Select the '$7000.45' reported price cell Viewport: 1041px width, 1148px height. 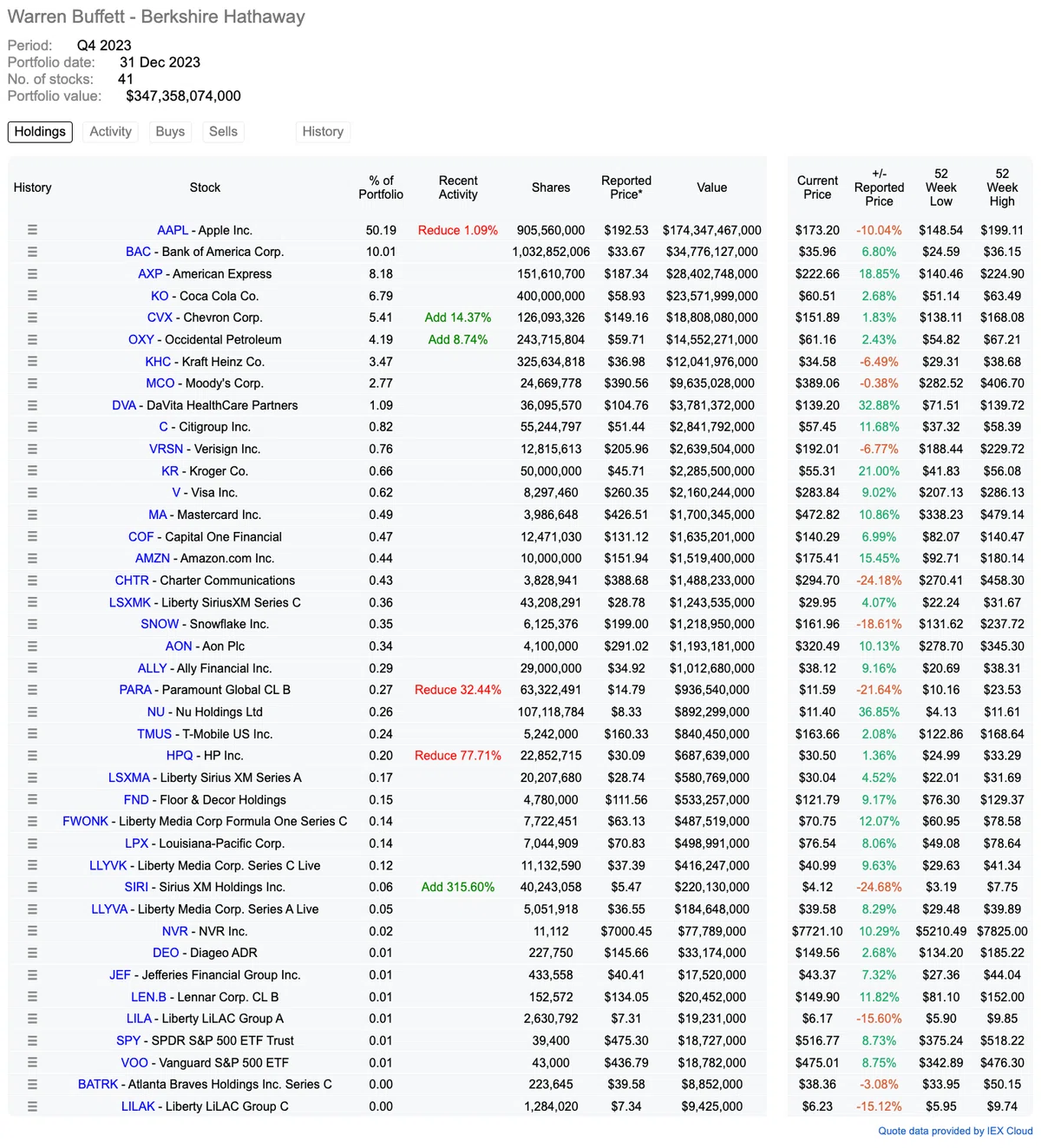click(x=626, y=931)
